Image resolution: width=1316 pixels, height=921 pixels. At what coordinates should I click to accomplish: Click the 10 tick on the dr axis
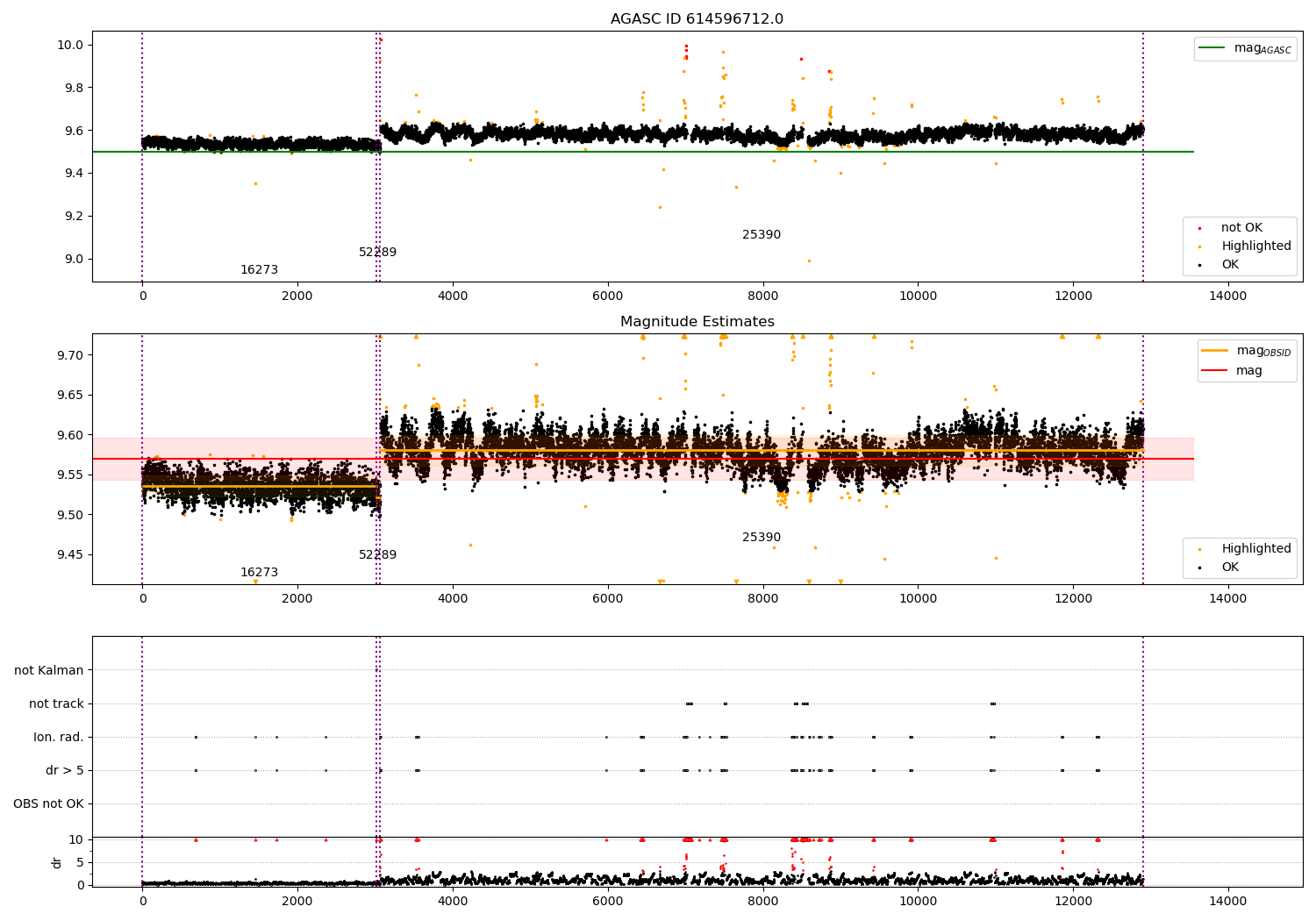[77, 839]
